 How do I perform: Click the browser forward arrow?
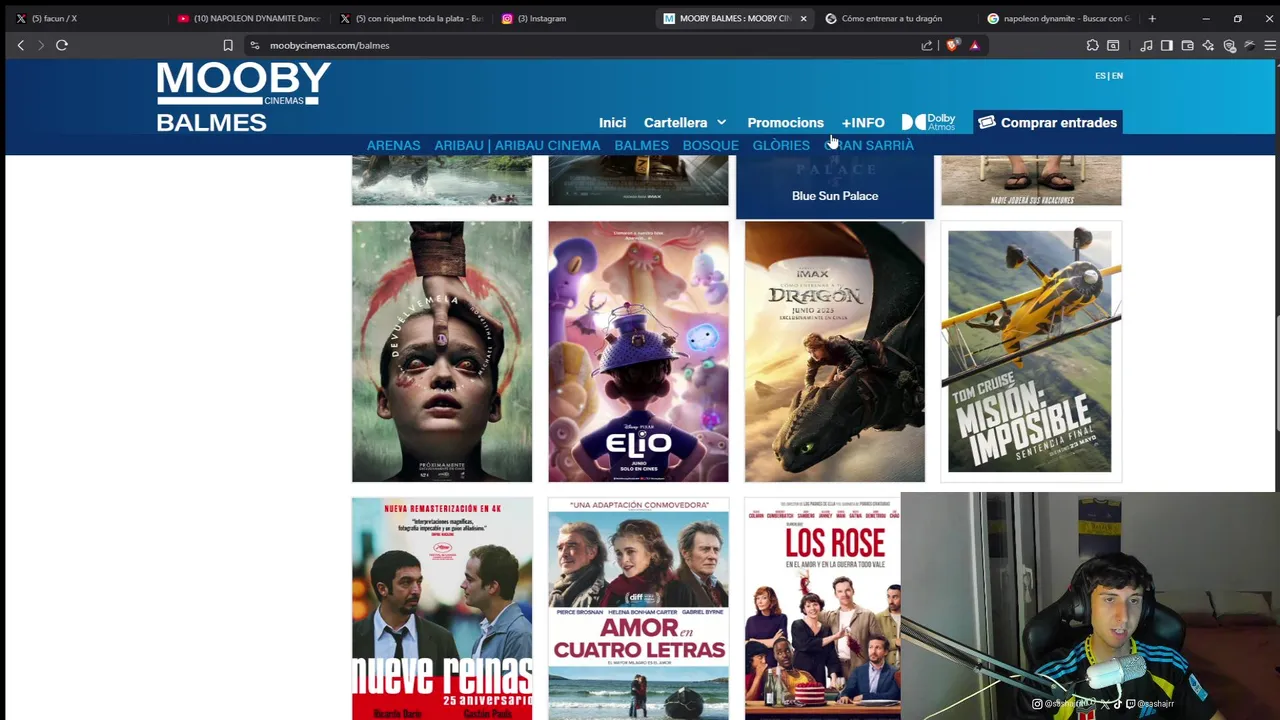tap(41, 45)
